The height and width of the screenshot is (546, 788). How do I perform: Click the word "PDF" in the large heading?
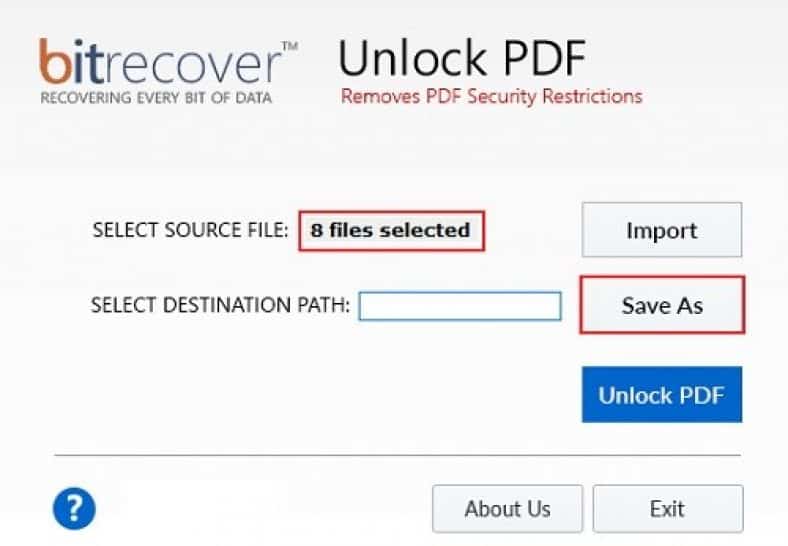(x=544, y=58)
